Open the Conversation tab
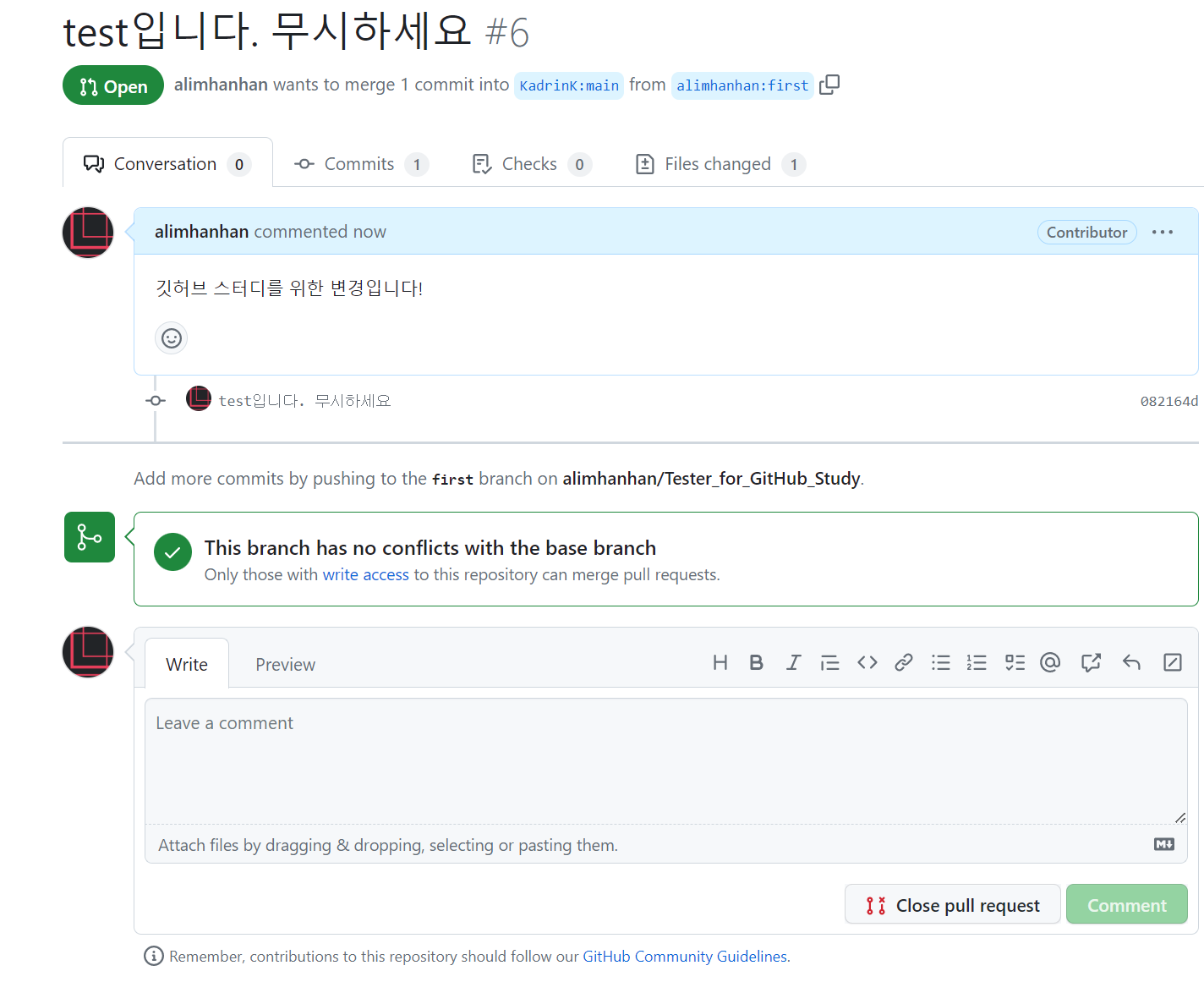The width and height of the screenshot is (1204, 982). [x=167, y=163]
